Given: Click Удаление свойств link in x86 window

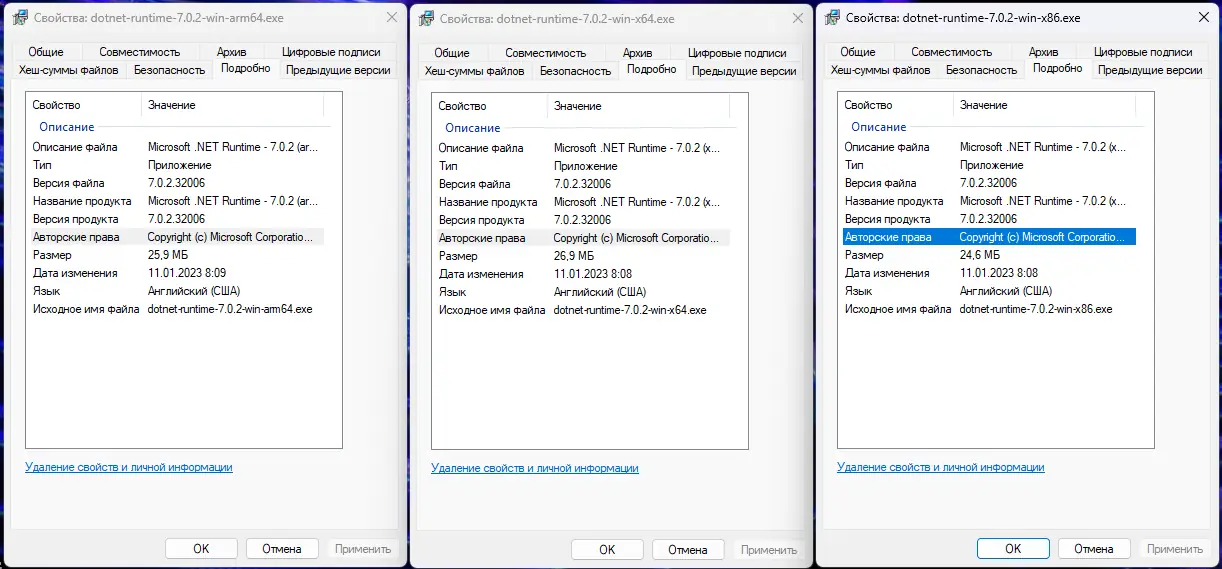Looking at the screenshot, I should [x=940, y=467].
